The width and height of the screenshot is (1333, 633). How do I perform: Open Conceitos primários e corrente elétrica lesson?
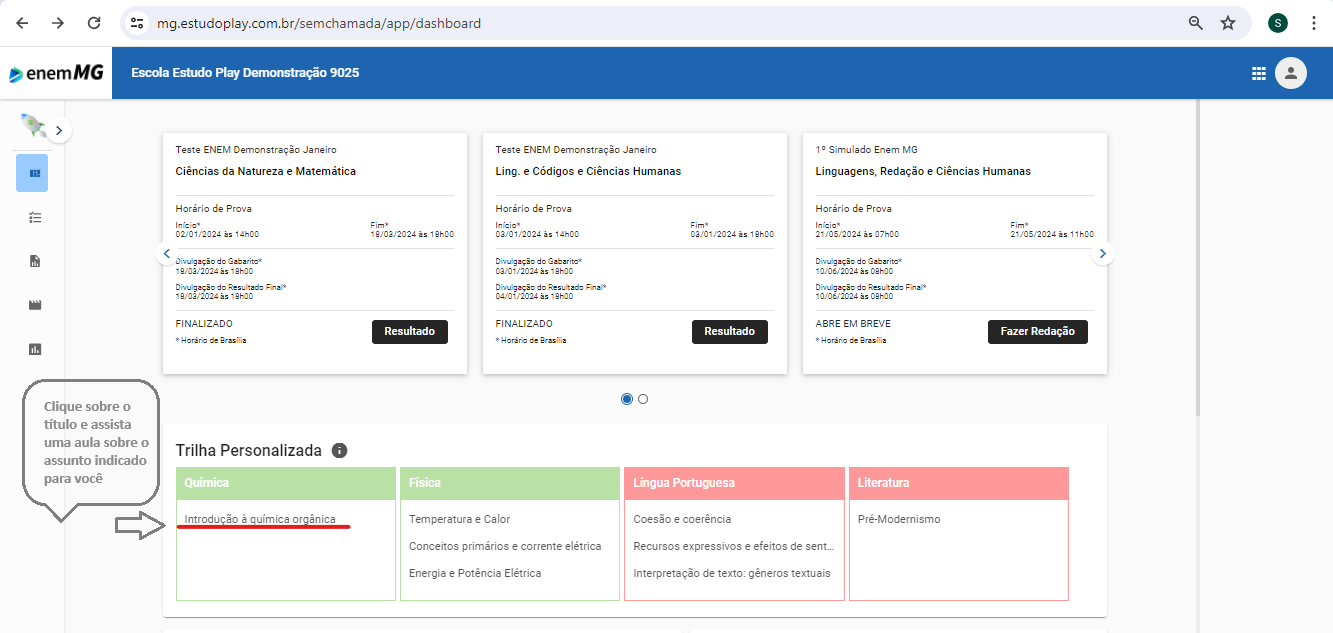(x=505, y=546)
